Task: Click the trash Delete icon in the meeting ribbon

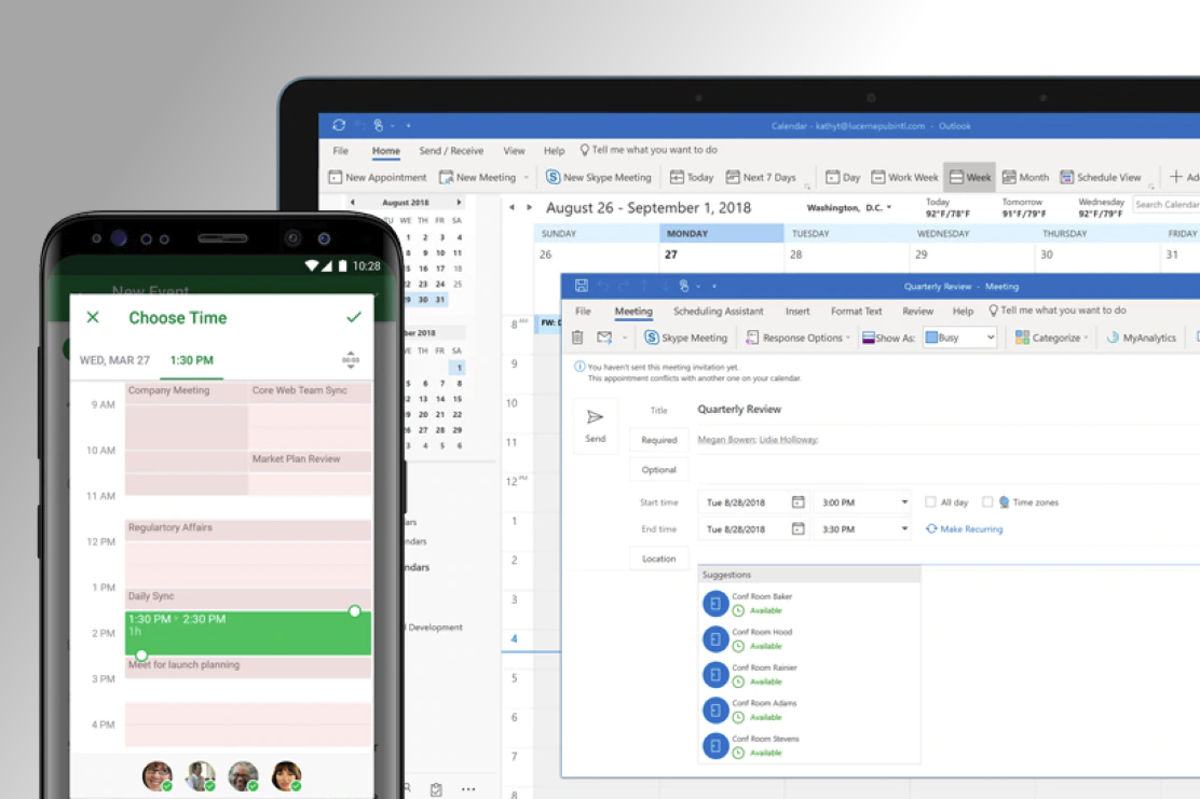Action: pos(577,338)
